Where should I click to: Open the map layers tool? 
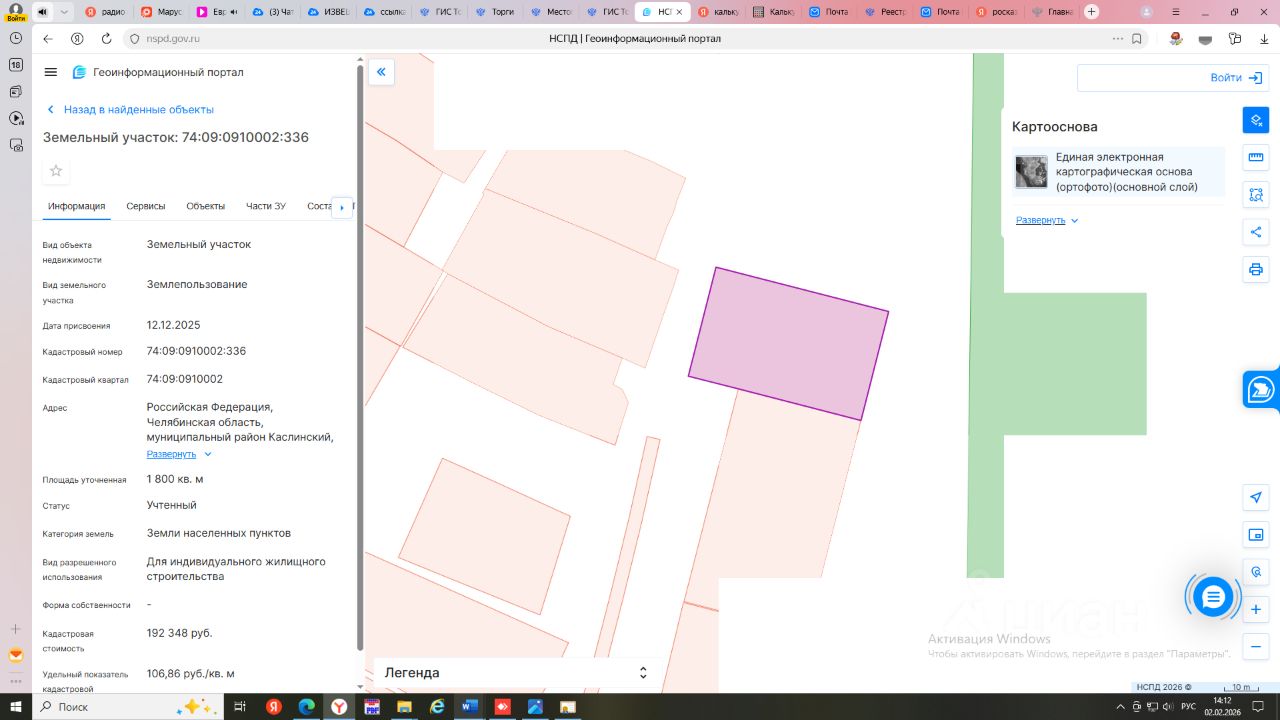(x=1255, y=120)
